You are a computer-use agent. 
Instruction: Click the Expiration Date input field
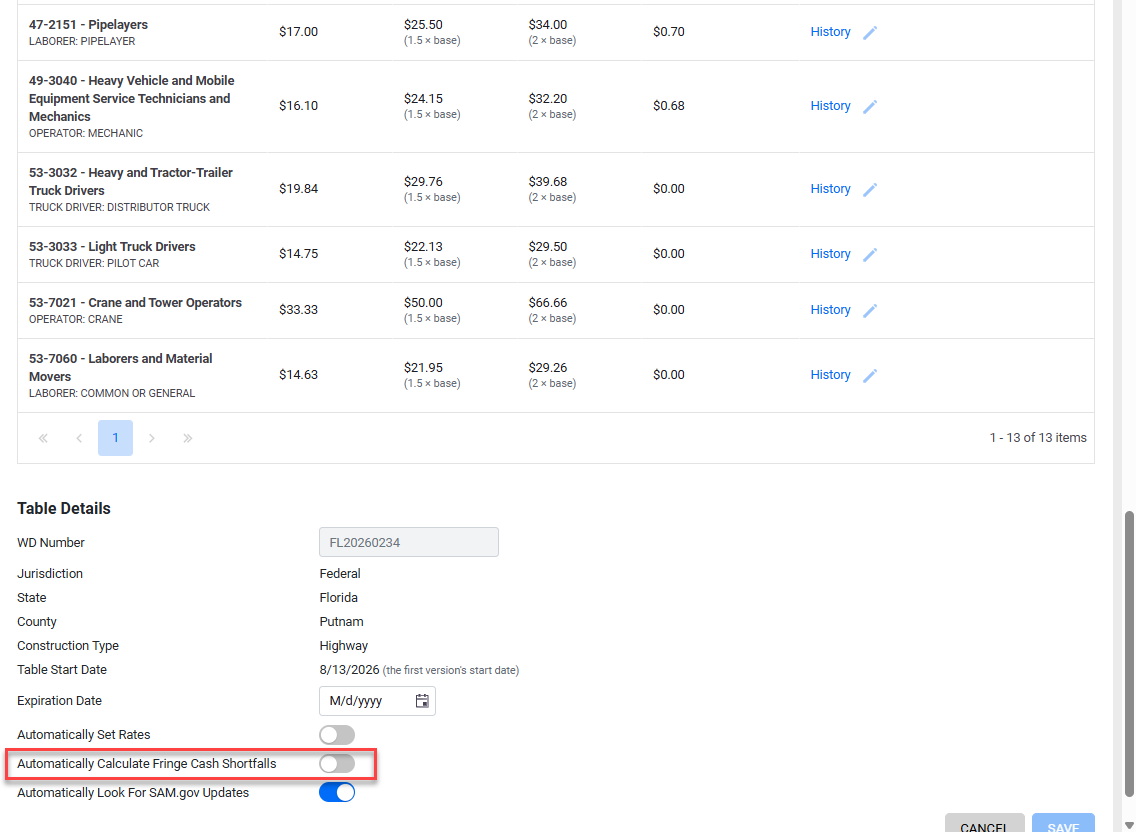coord(377,701)
